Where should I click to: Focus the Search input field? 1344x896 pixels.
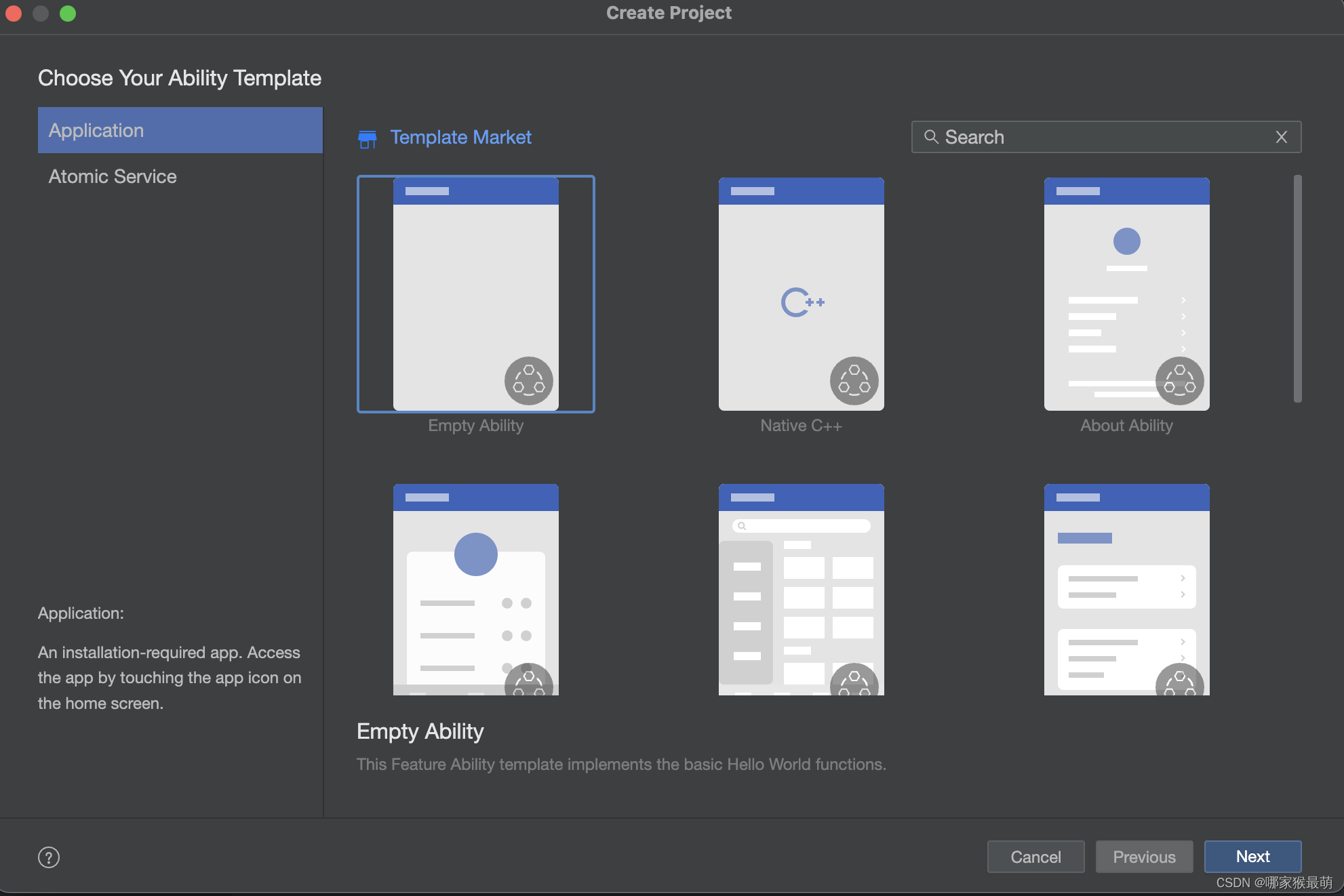1105,138
